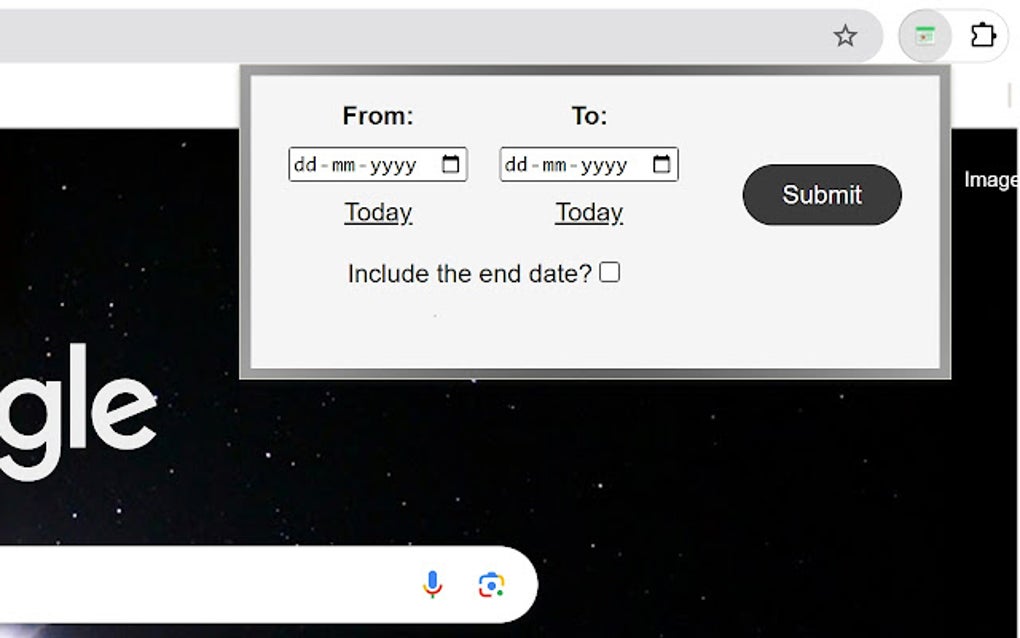Click the bookmark star in the toolbar
The height and width of the screenshot is (638, 1020).
[845, 35]
